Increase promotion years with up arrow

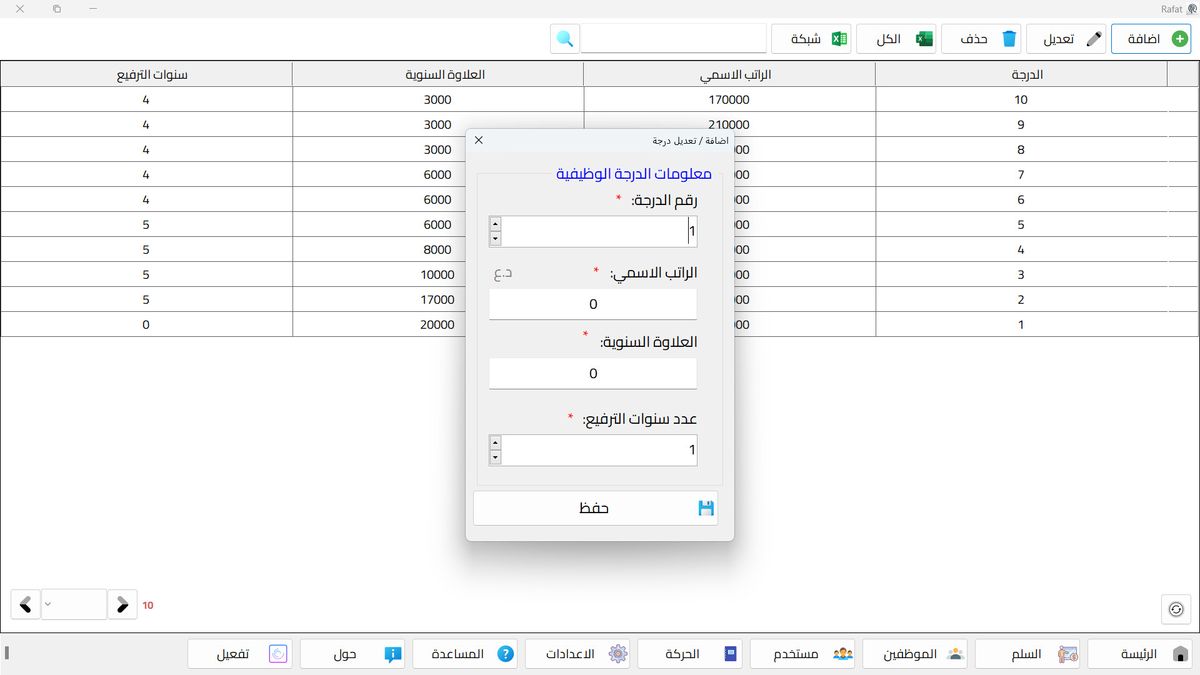[x=495, y=442]
